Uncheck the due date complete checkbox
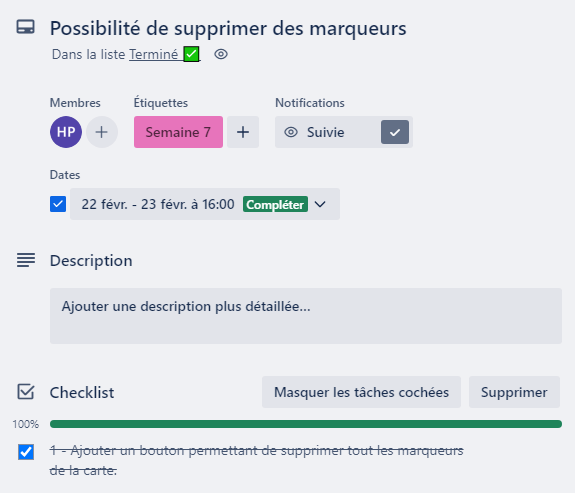This screenshot has width=575, height=493. [58, 204]
